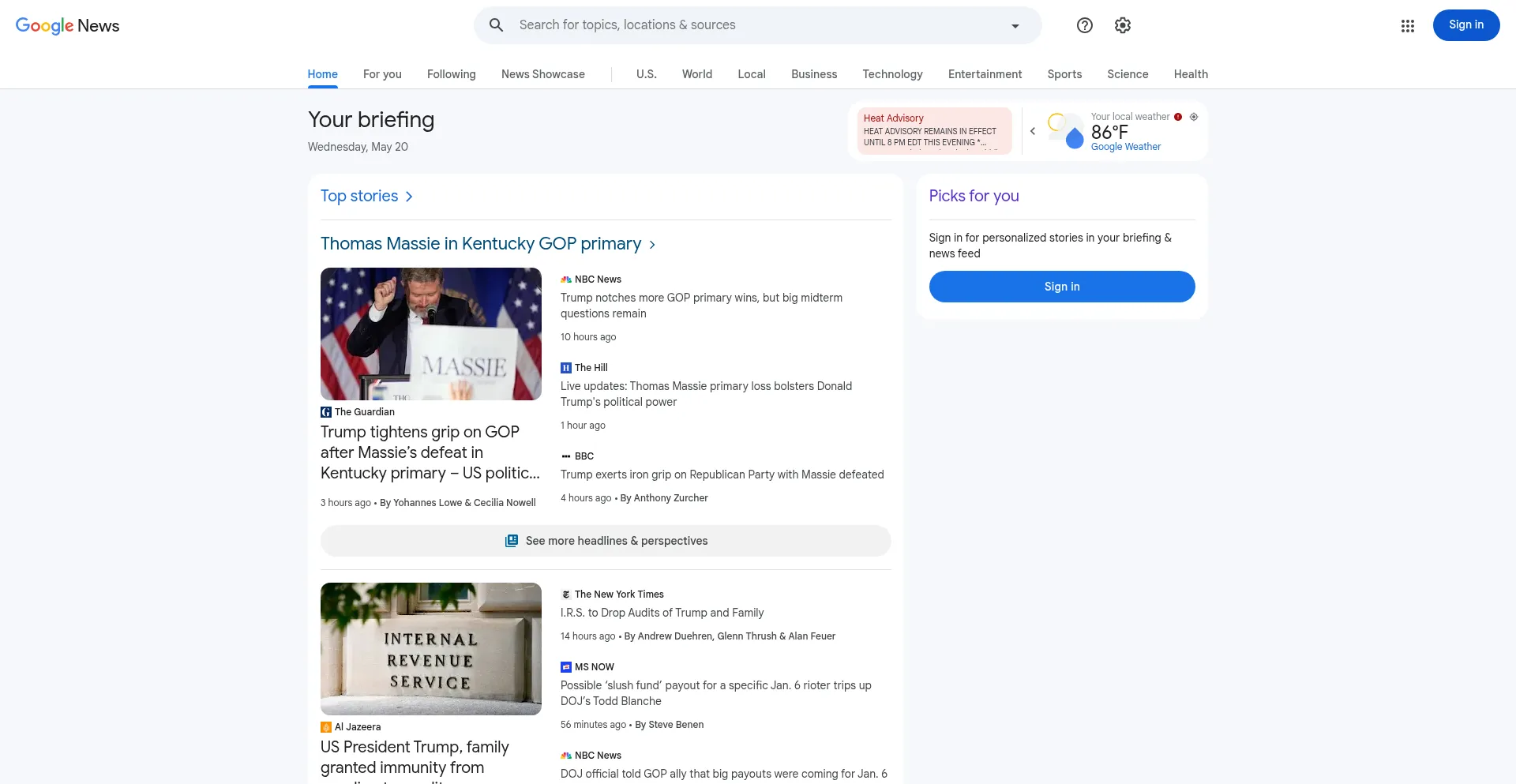
Task: Switch to Entertainment tab
Action: tap(985, 74)
